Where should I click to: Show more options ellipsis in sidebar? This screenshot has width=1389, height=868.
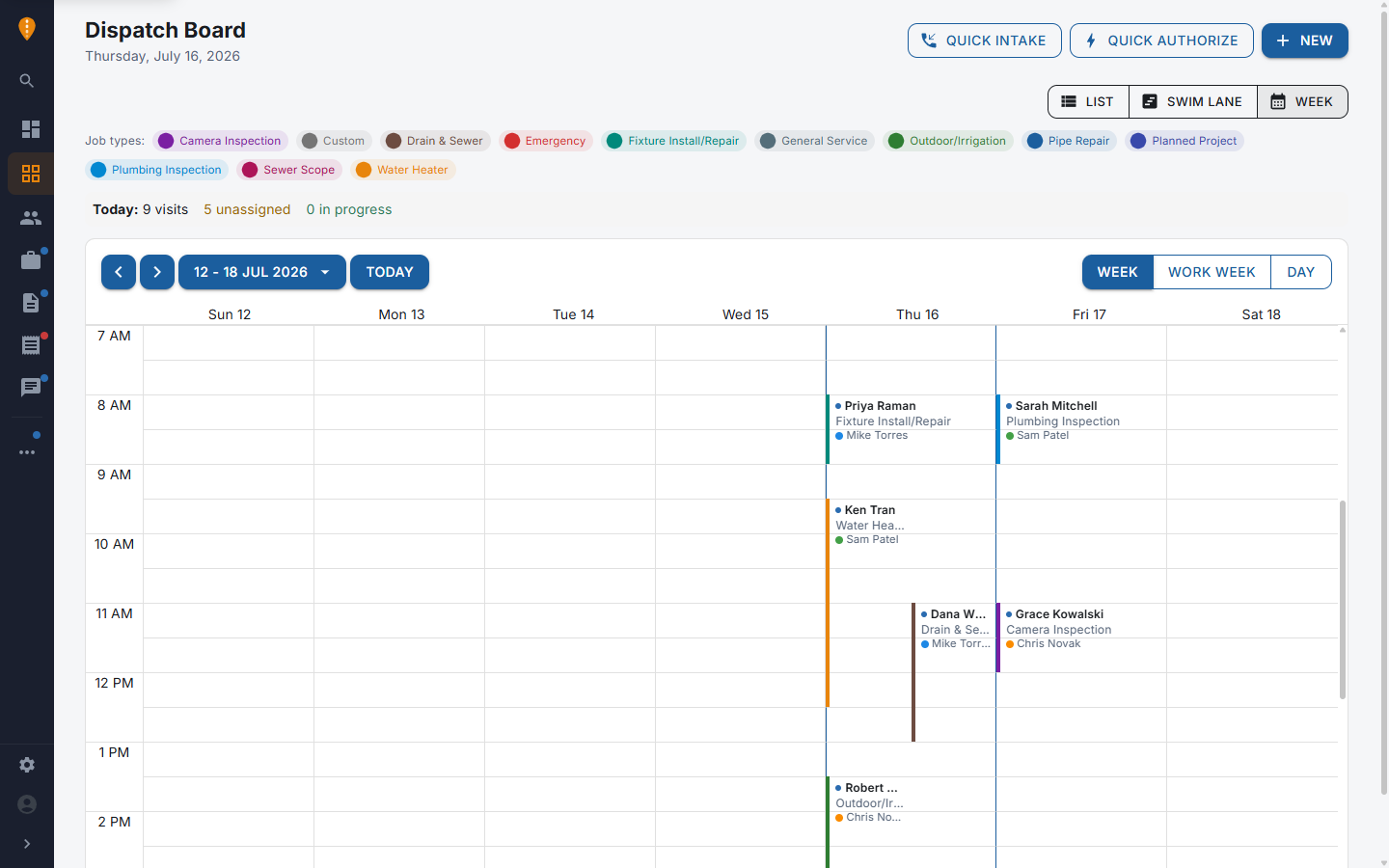click(x=27, y=451)
